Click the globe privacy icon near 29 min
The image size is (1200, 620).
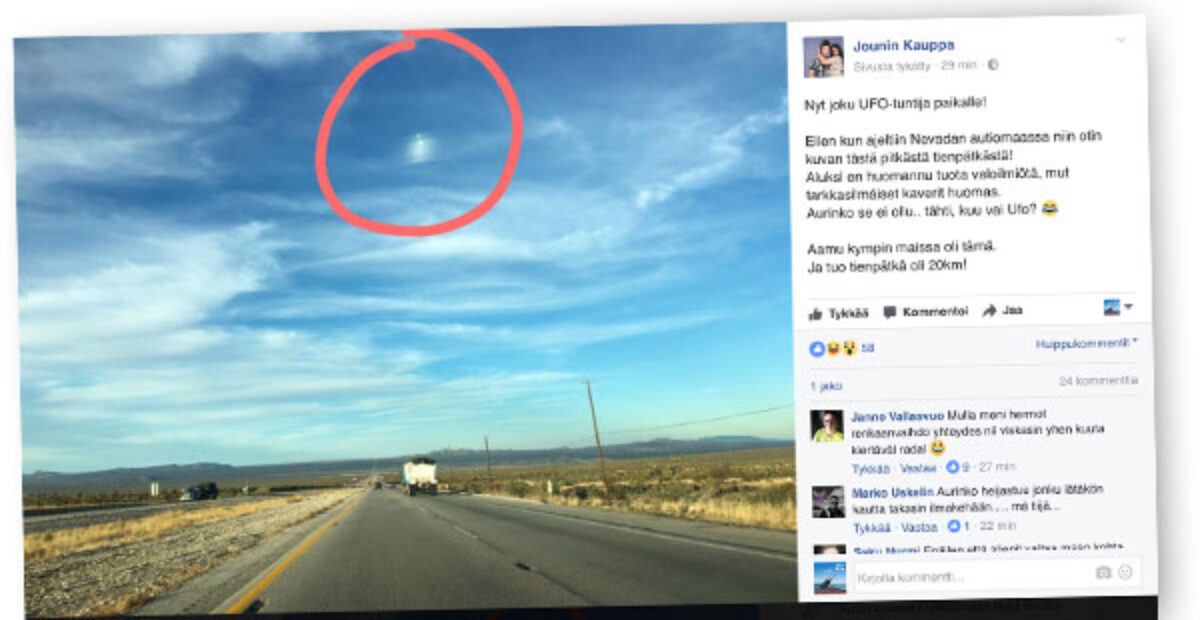tap(993, 65)
